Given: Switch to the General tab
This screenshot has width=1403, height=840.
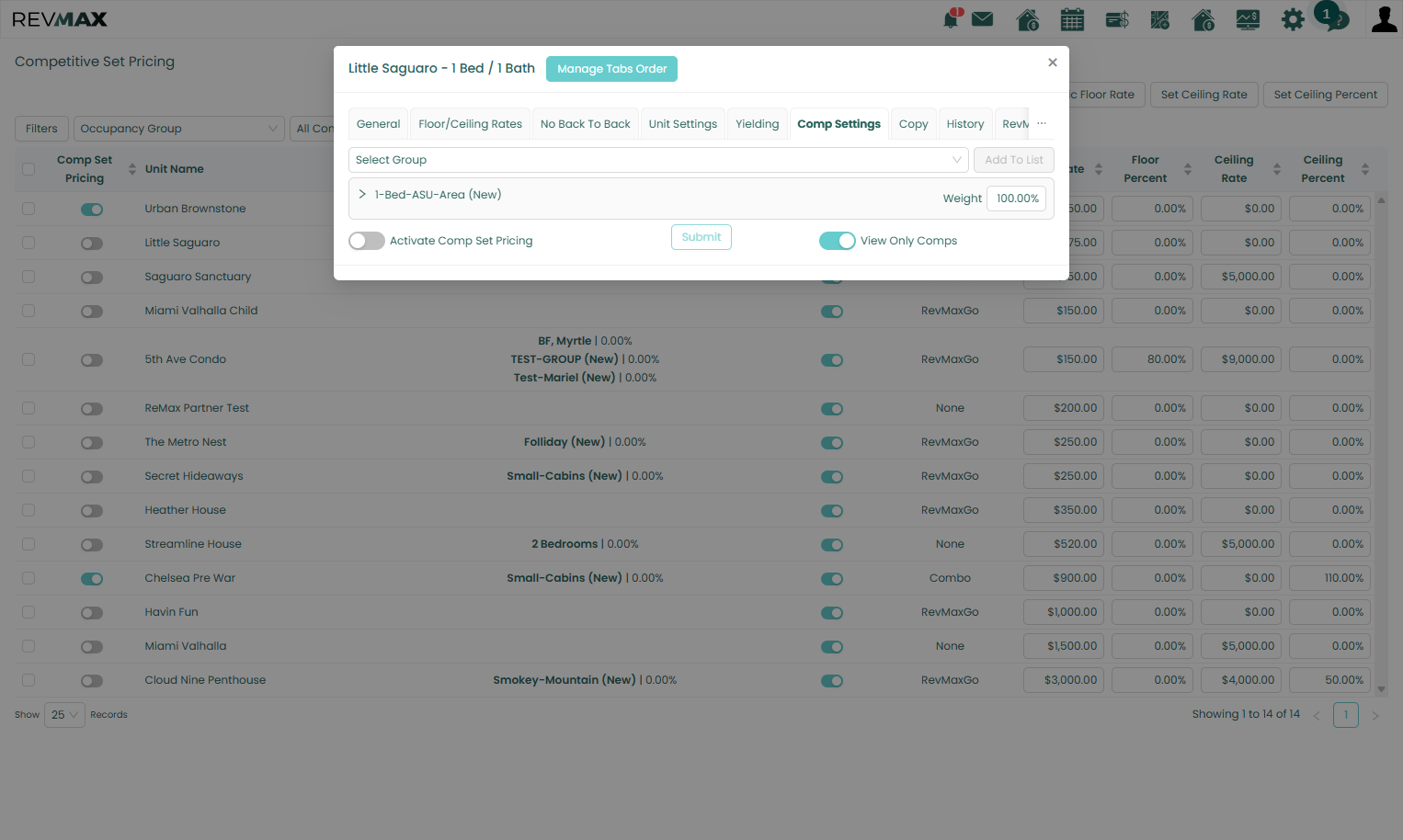Looking at the screenshot, I should (378, 124).
